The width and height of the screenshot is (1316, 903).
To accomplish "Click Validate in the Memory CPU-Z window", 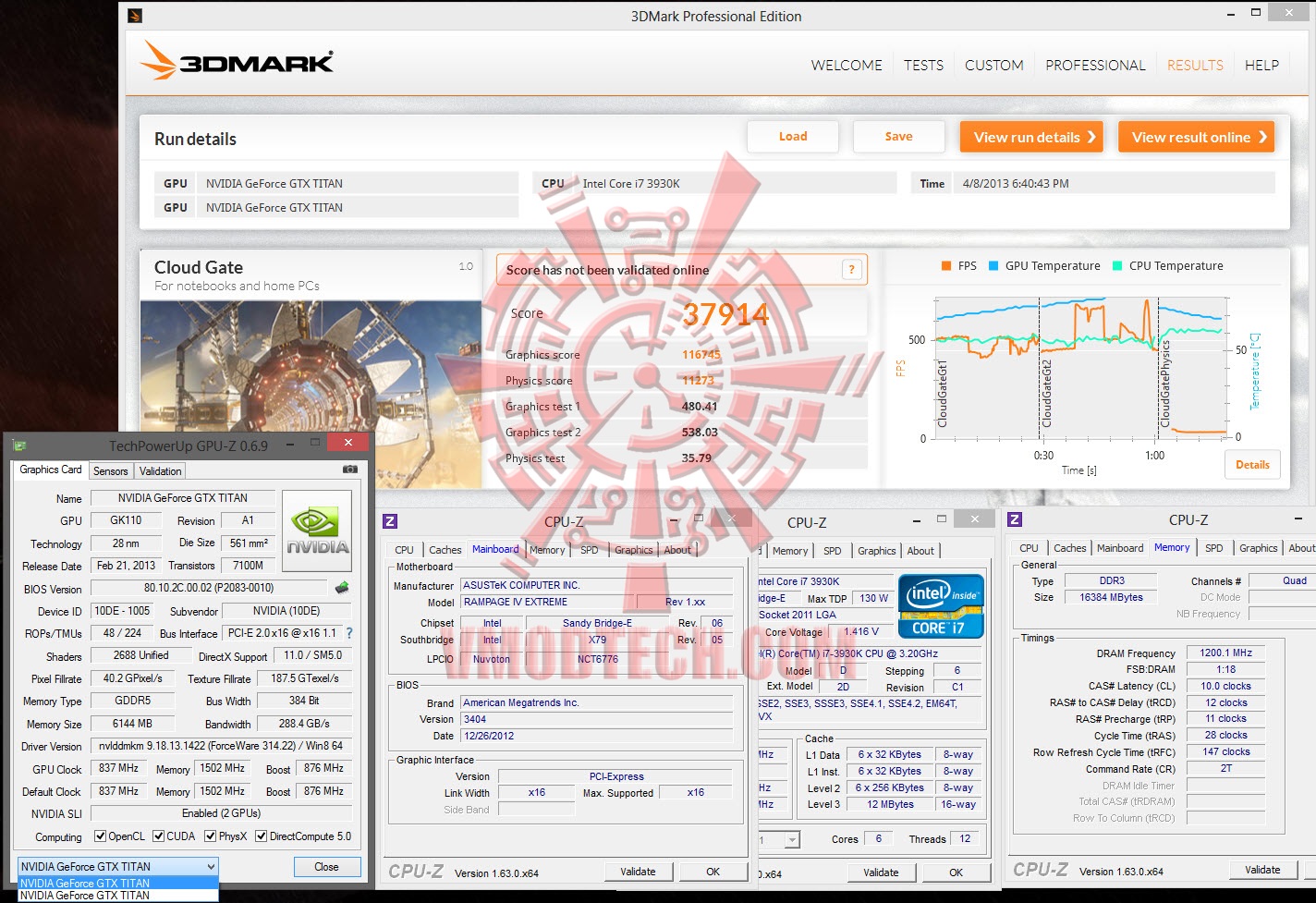I will point(1262,870).
